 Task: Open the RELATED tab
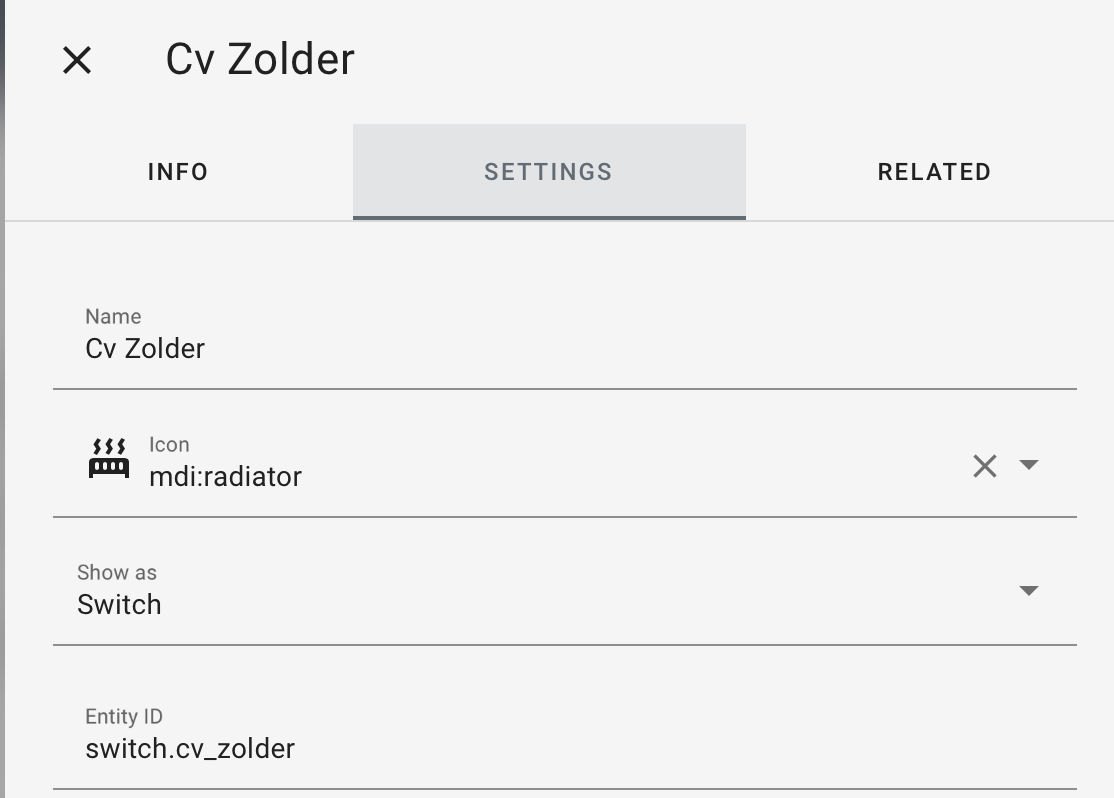[x=934, y=172]
